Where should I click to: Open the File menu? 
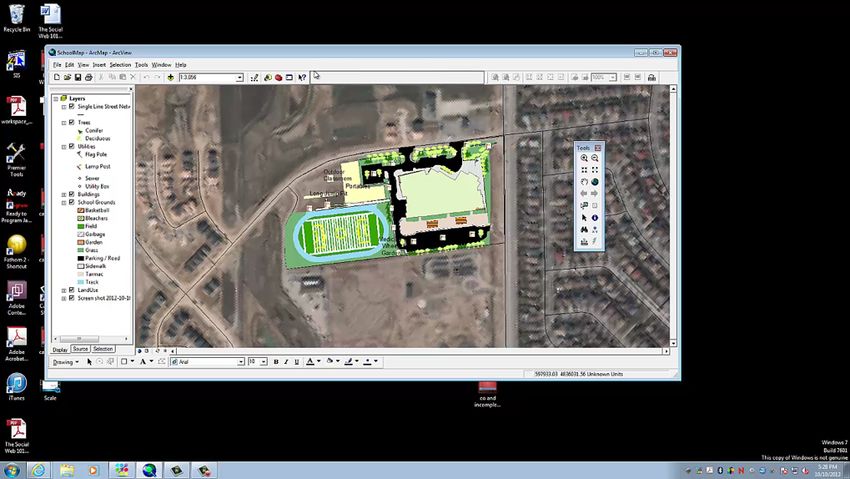coord(57,64)
